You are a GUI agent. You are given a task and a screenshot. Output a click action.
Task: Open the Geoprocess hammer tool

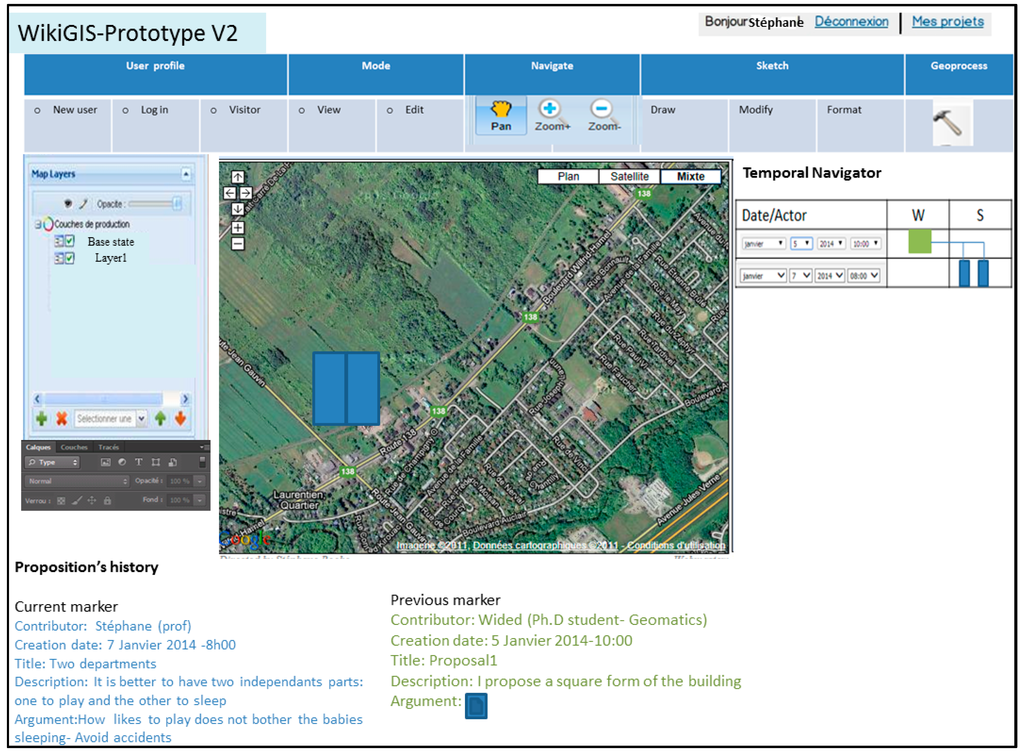946,124
